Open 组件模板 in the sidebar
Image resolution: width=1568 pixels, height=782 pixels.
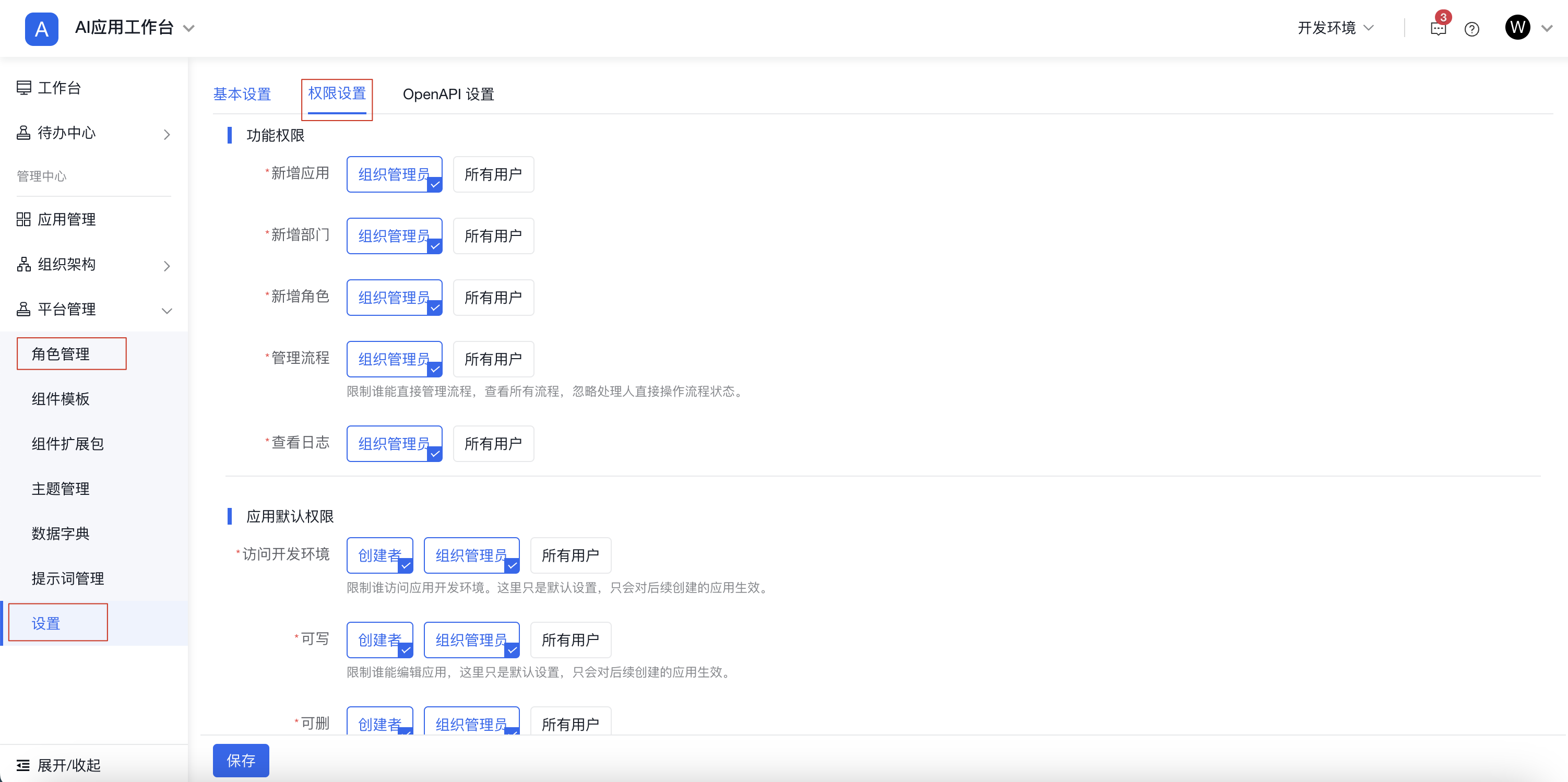61,399
